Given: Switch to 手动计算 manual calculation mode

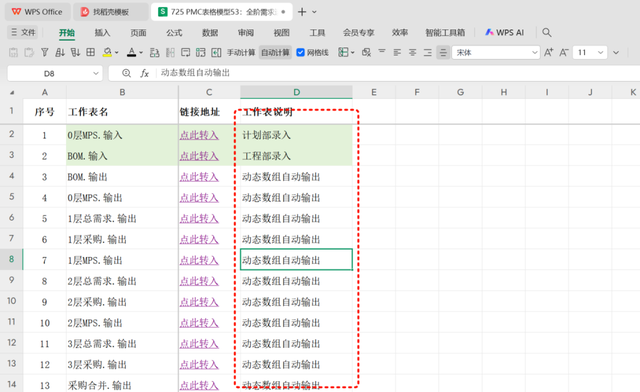Looking at the screenshot, I should (241, 52).
